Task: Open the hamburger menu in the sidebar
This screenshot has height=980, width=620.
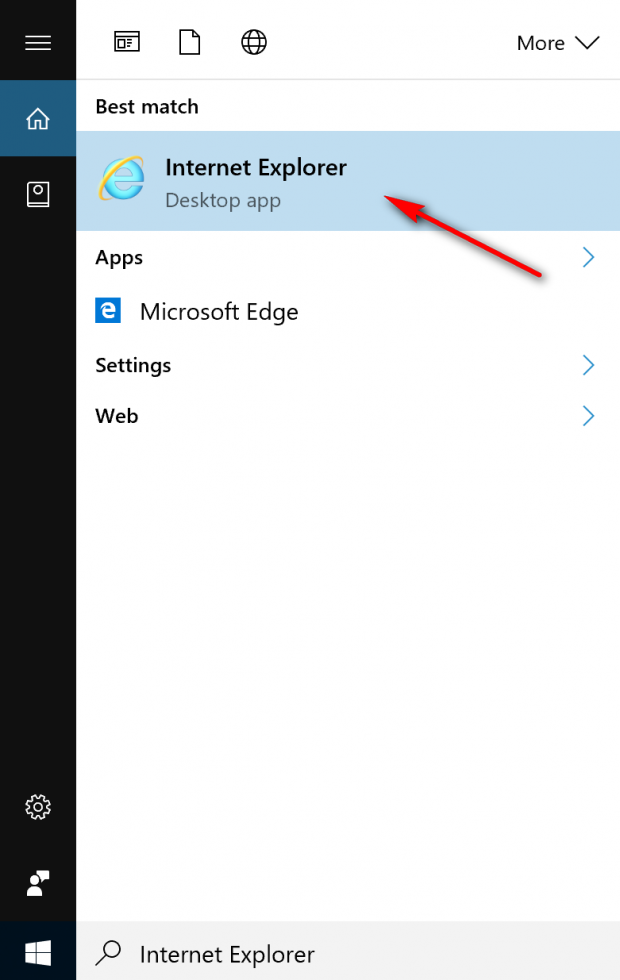Action: pos(38,42)
